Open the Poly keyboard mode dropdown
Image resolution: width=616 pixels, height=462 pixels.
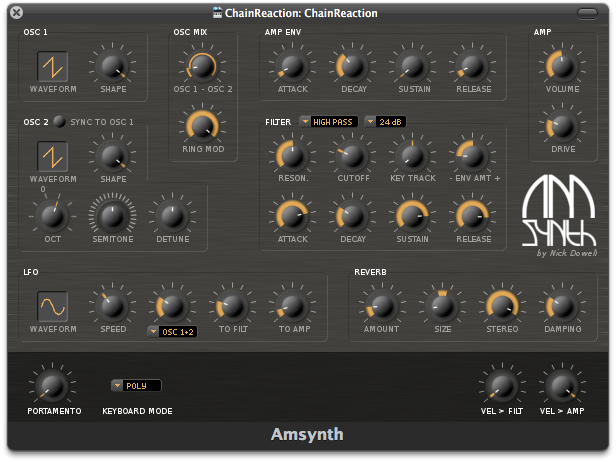click(136, 385)
